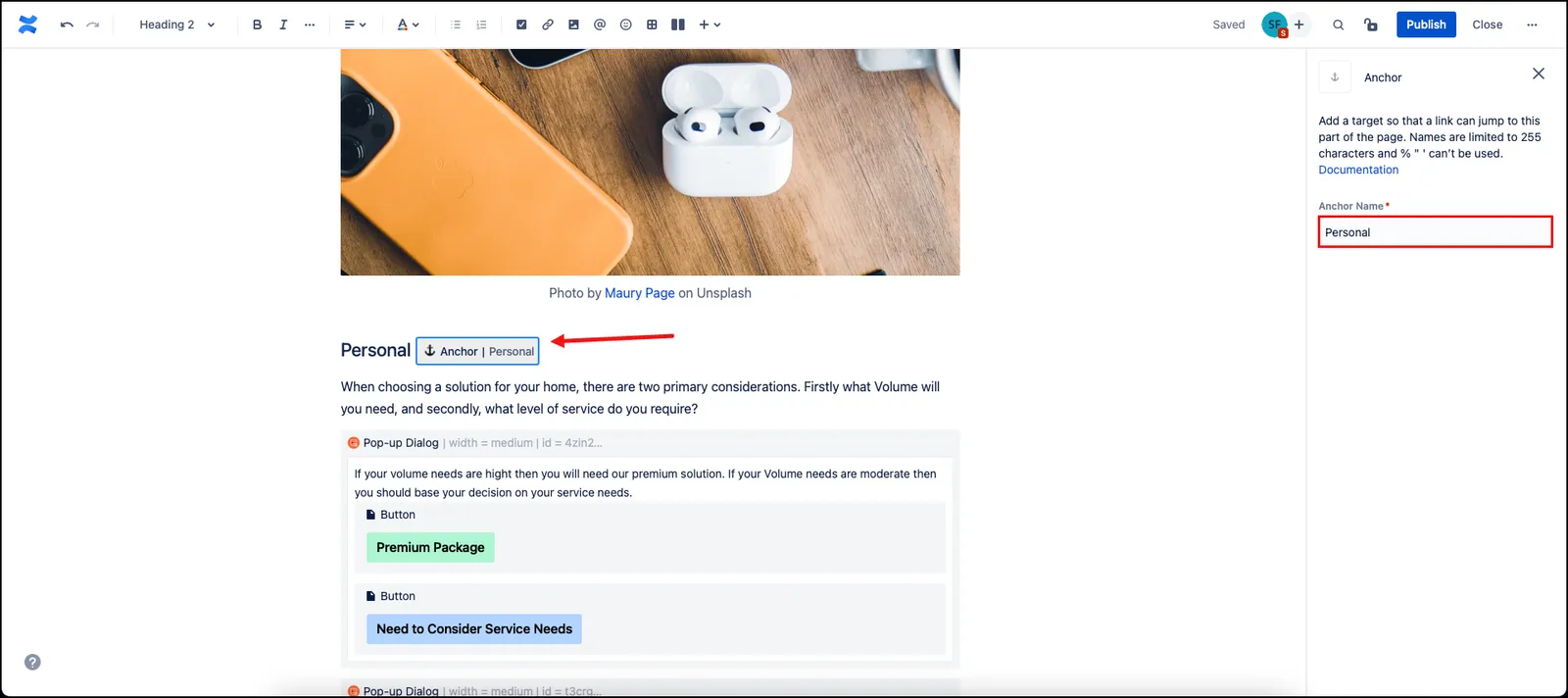Open the Maury Page link
This screenshot has height=698, width=1568.
point(640,293)
